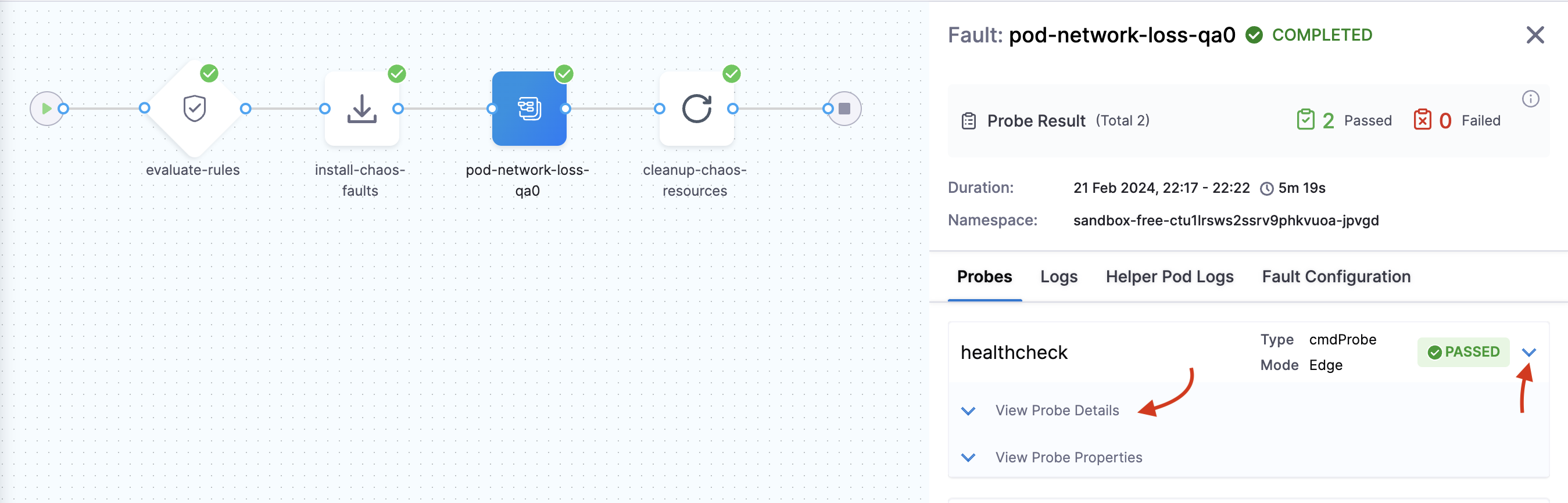Screen dimensions: 1568x503
Task: Click the evaluate-rules shield node
Action: [x=194, y=109]
